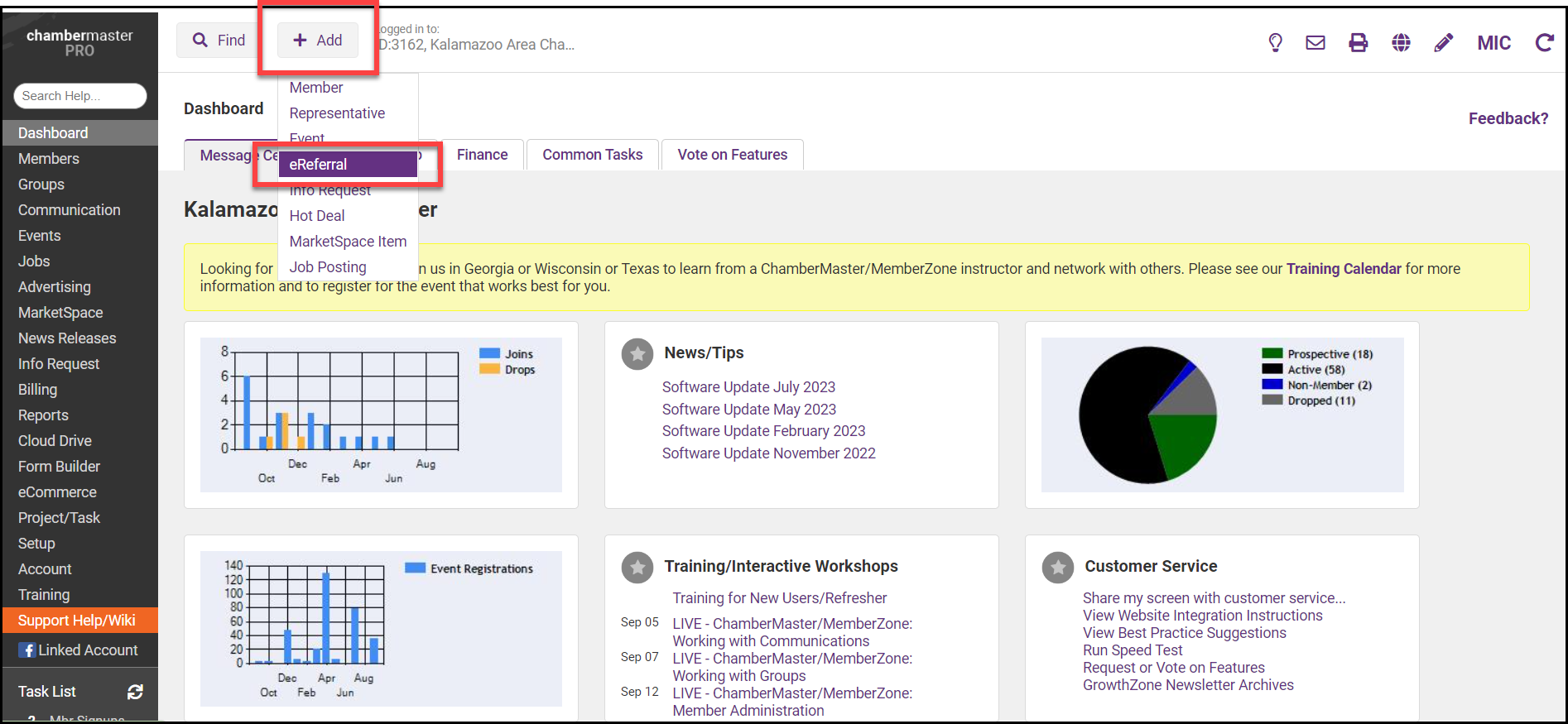The height and width of the screenshot is (724, 1568).
Task: Open Software Update July 2023 link
Action: pos(748,387)
